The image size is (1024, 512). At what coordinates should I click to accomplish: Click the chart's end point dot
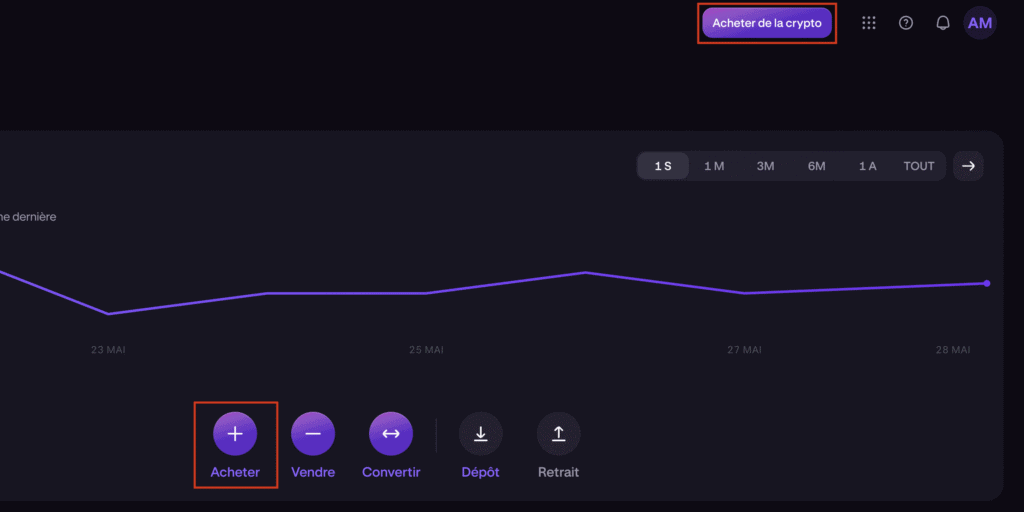(987, 283)
